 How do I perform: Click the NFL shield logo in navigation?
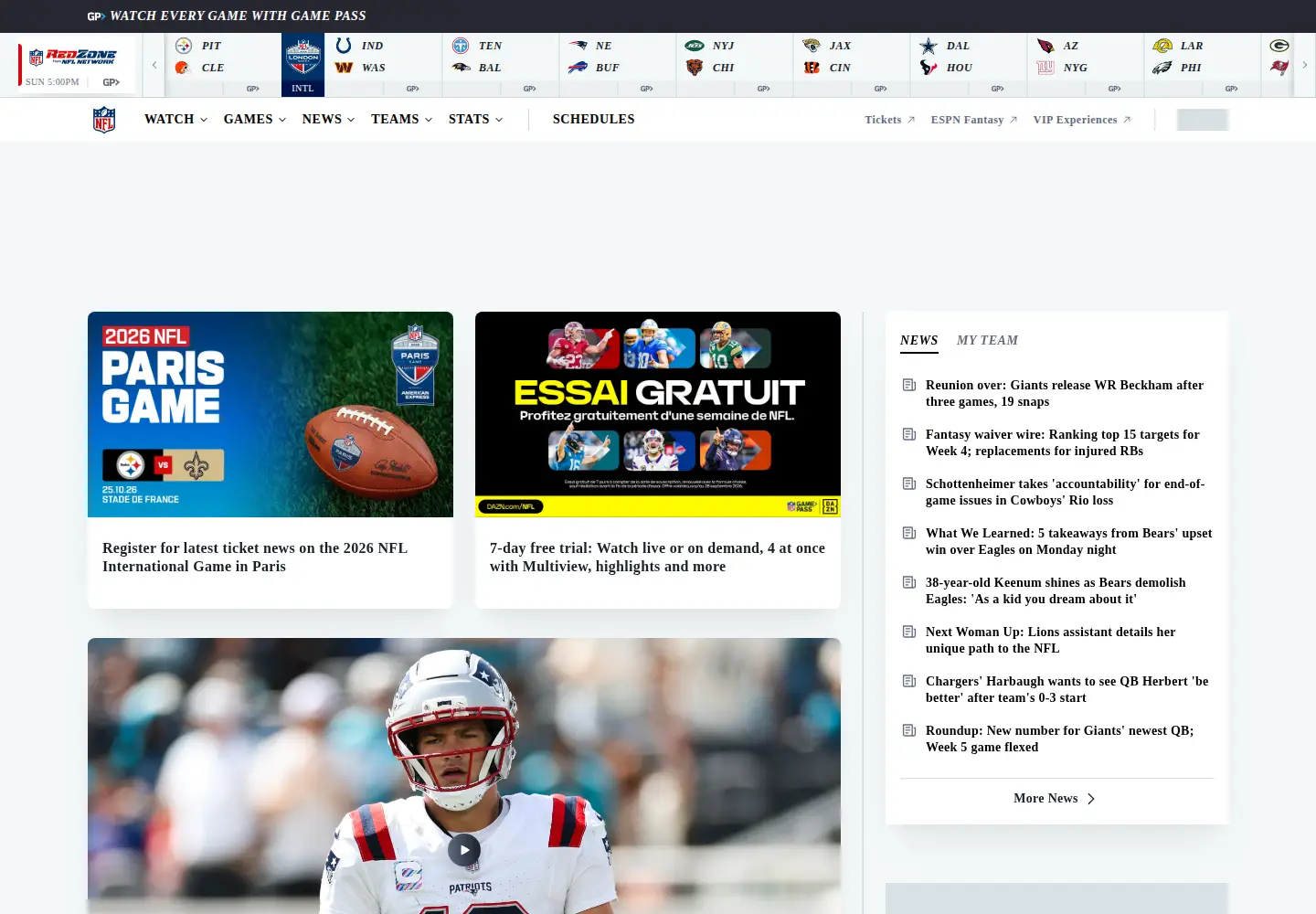(104, 120)
